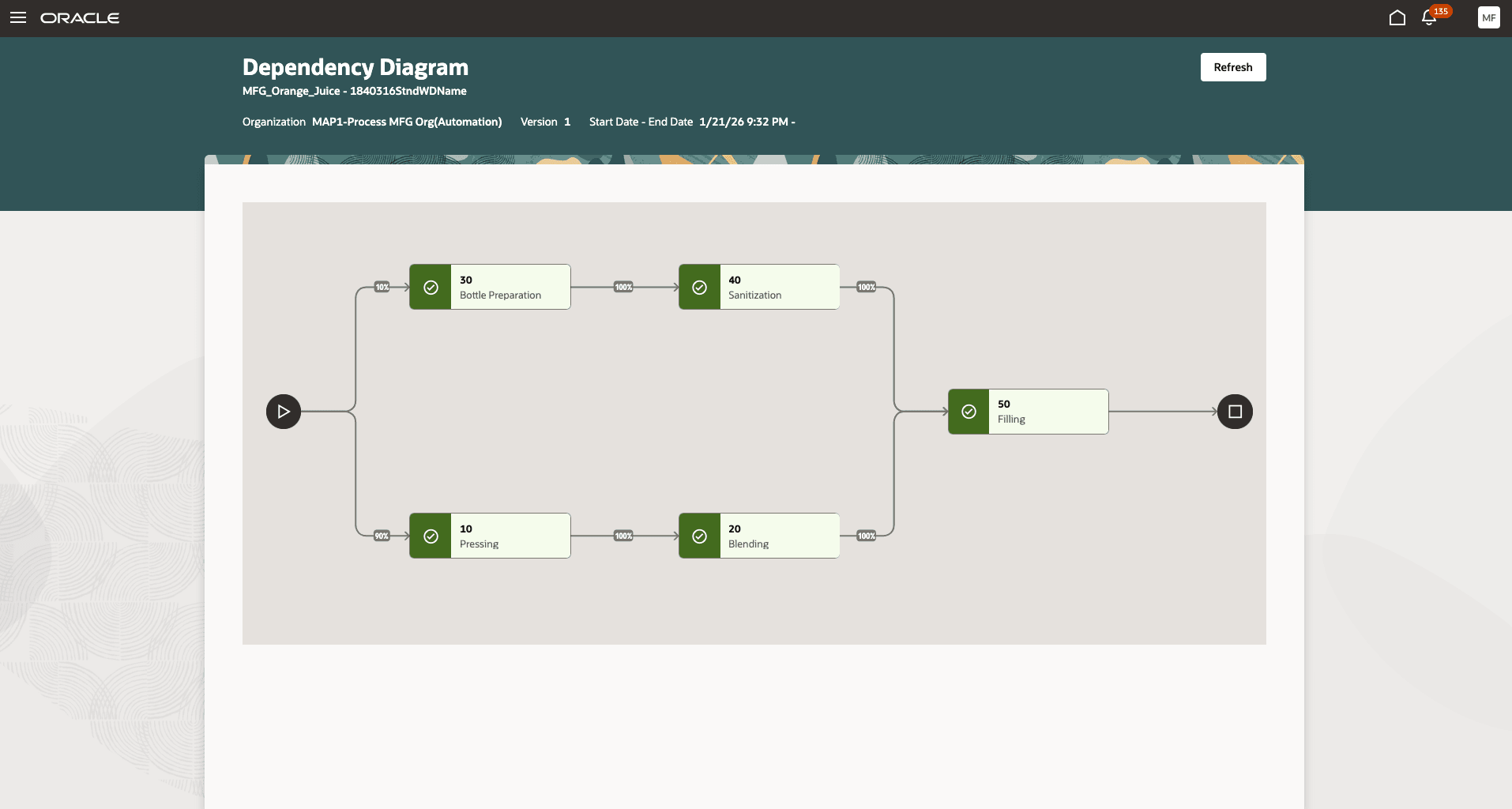Screen dimensions: 1512x809
Task: Click the stop icon ending the dependency flow
Action: 1236,412
